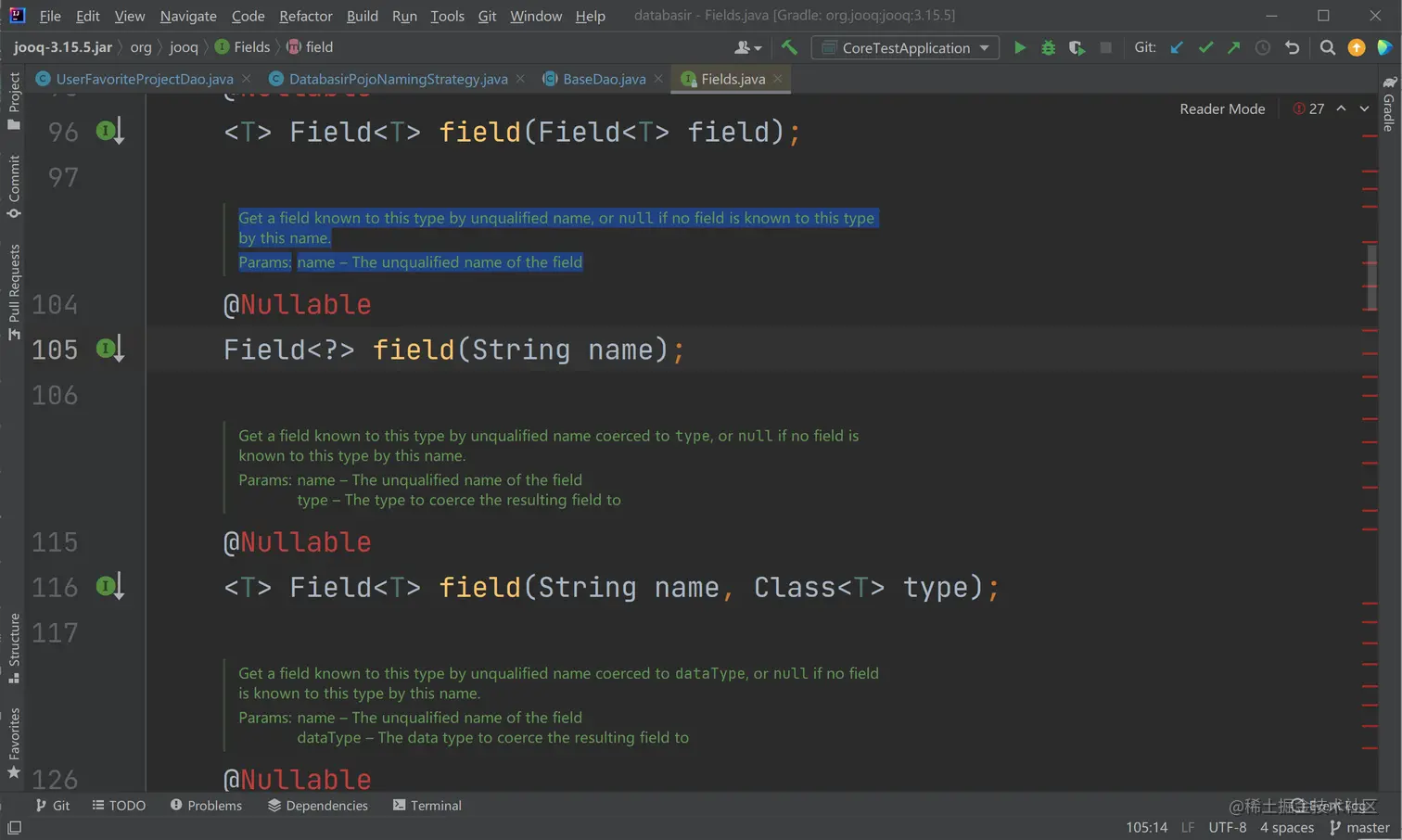Open Search Everywhere magnifier icon

[x=1328, y=47]
